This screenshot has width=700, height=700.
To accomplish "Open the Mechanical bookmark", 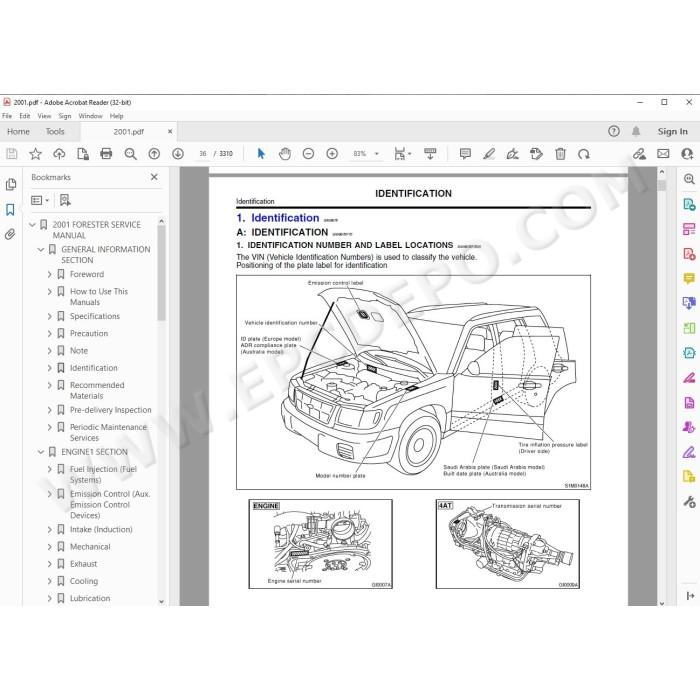I will pos(90,547).
